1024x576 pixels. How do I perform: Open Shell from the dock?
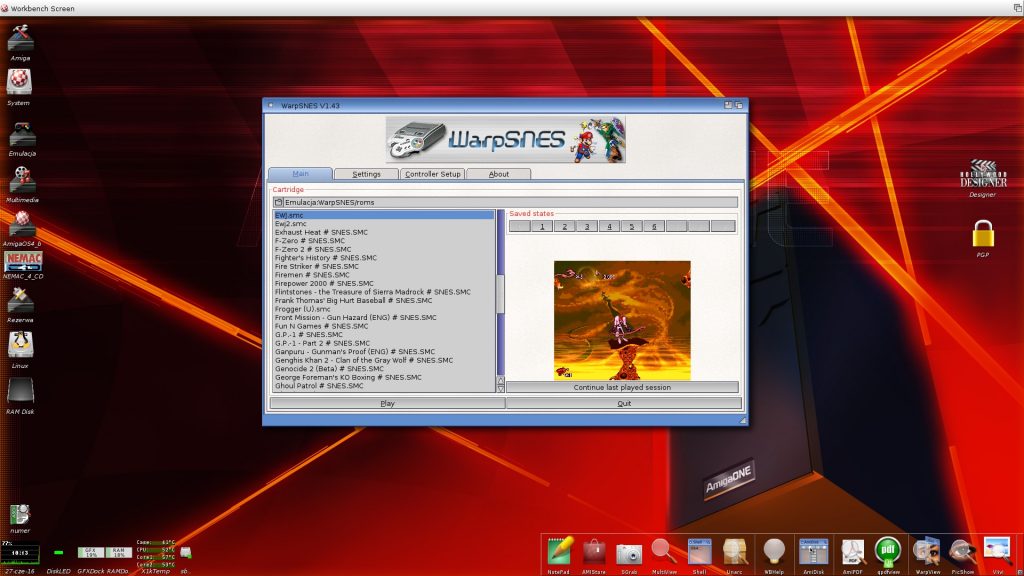pos(699,552)
